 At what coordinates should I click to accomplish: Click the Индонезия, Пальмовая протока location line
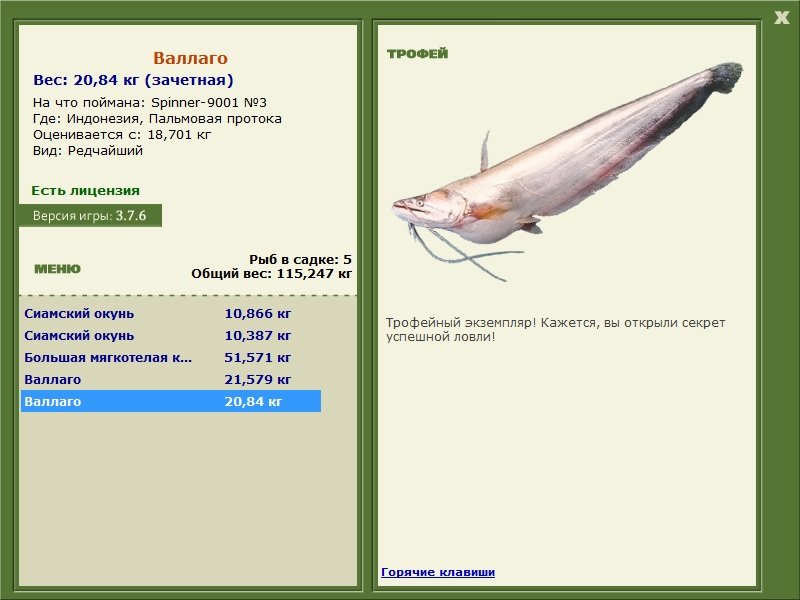(x=157, y=119)
